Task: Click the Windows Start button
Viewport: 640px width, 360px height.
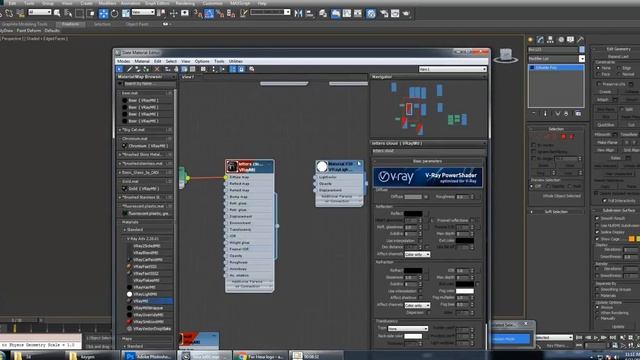Action: (3, 356)
